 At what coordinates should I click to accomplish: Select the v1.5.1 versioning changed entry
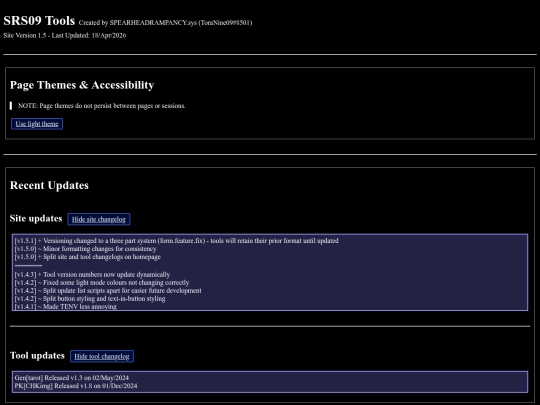click(x=176, y=241)
